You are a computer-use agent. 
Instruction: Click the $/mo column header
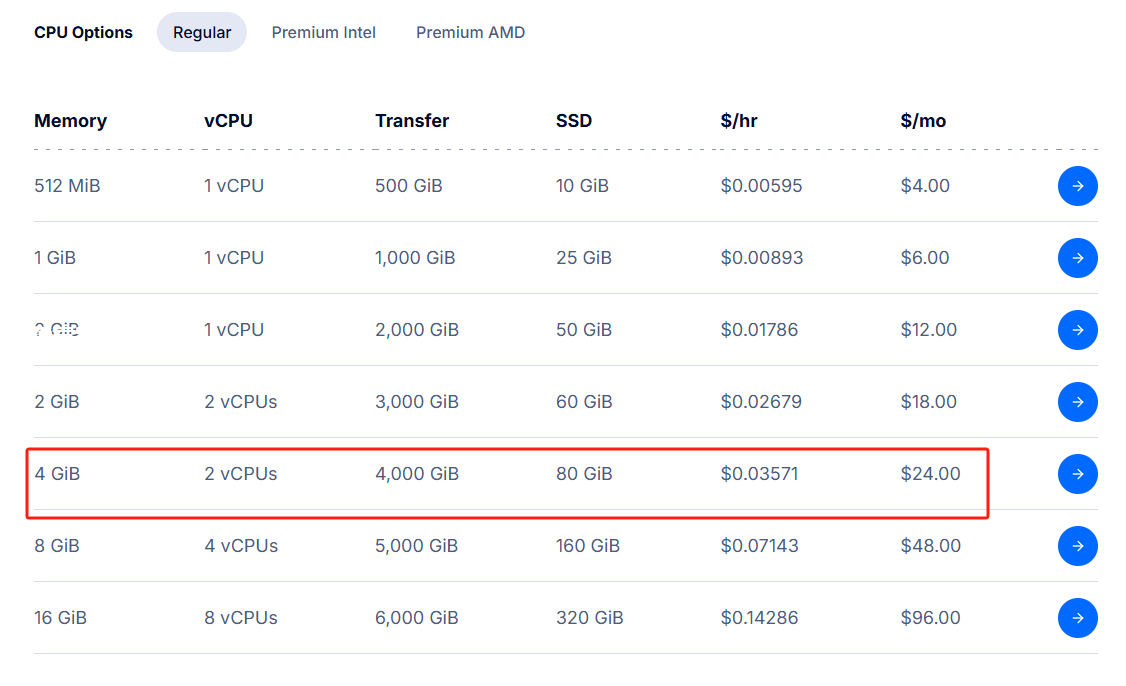[922, 121]
